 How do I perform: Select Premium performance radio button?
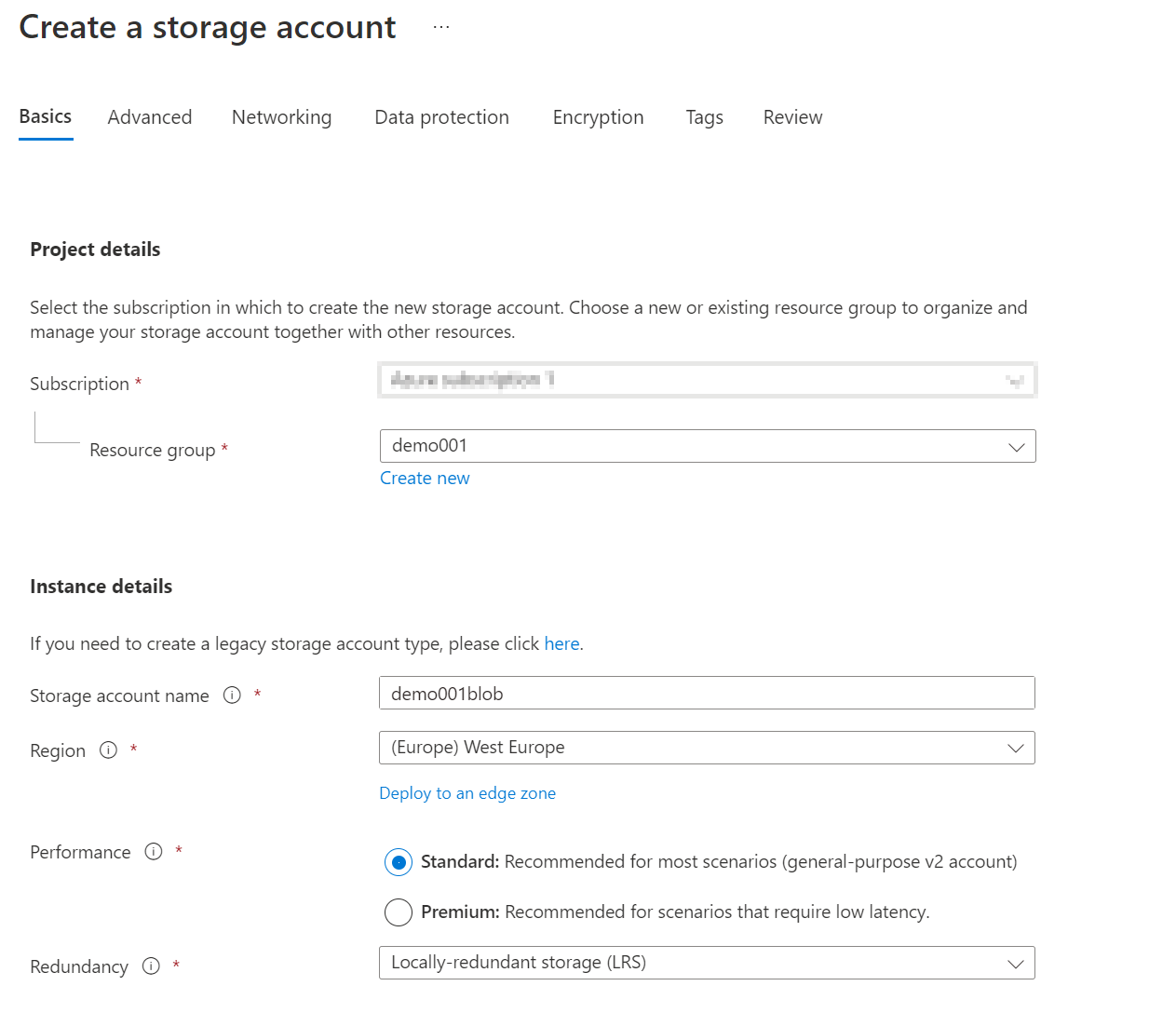399,912
